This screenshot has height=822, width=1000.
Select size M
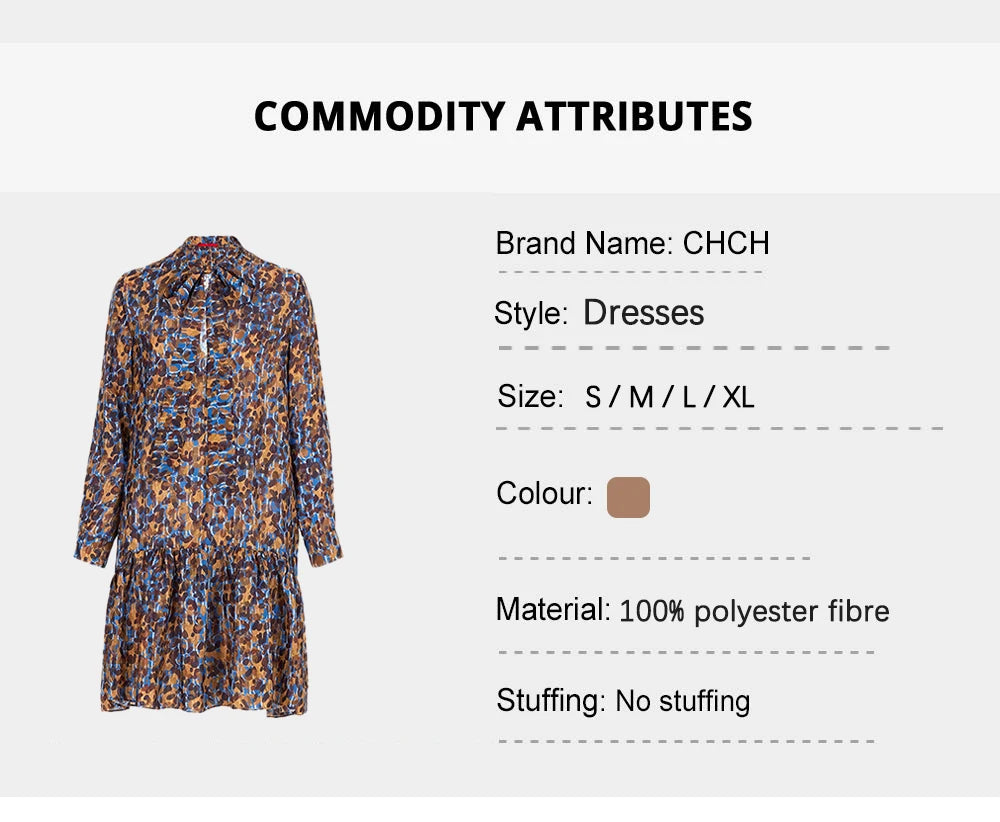pos(641,397)
